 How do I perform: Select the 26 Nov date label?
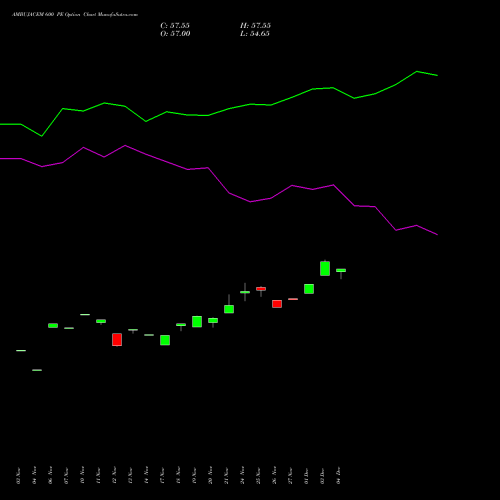click(x=274, y=476)
